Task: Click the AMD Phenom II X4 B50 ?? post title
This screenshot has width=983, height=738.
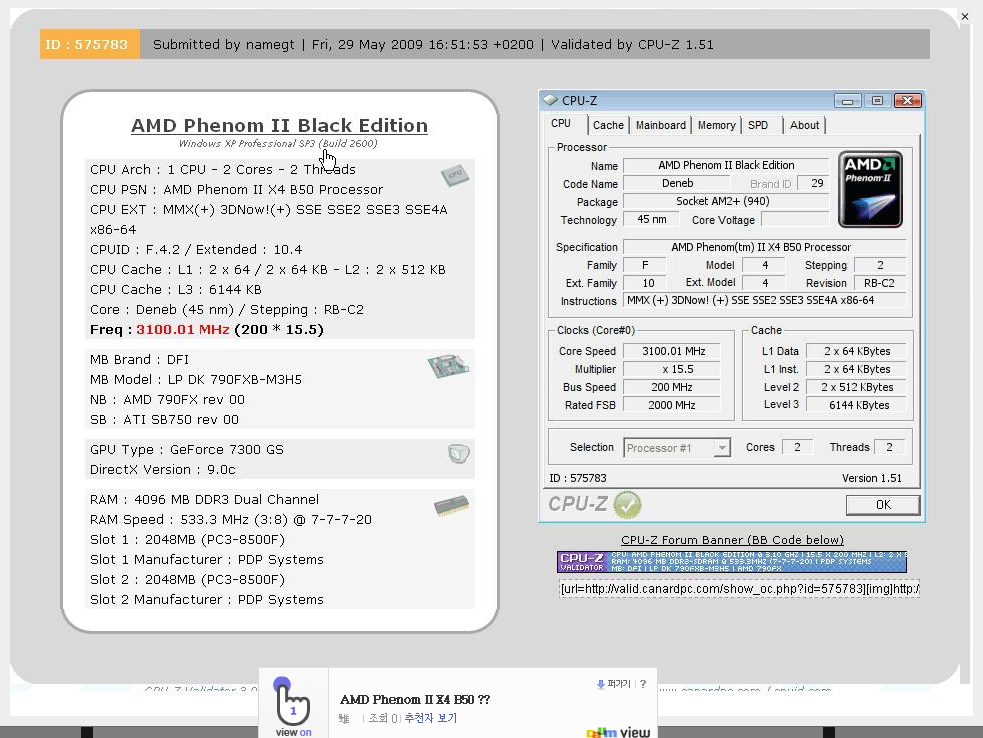Action: pyautogui.click(x=414, y=700)
